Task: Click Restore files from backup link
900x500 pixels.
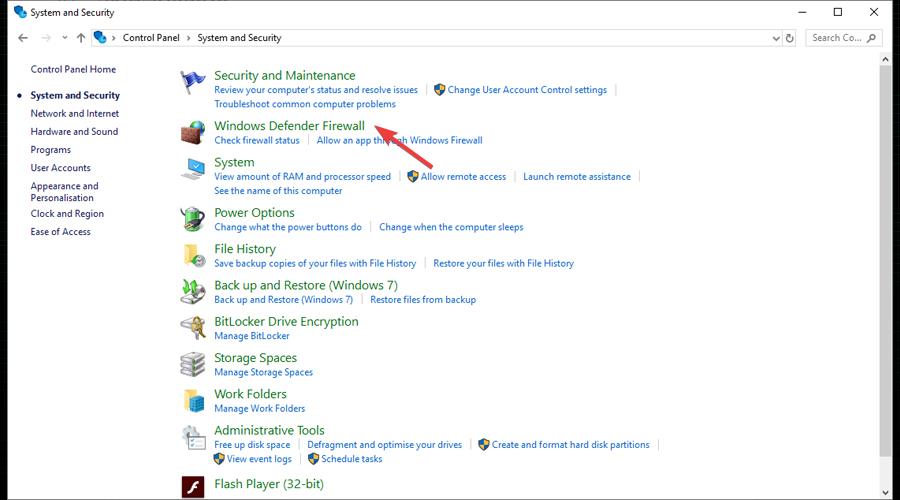Action: pos(423,299)
